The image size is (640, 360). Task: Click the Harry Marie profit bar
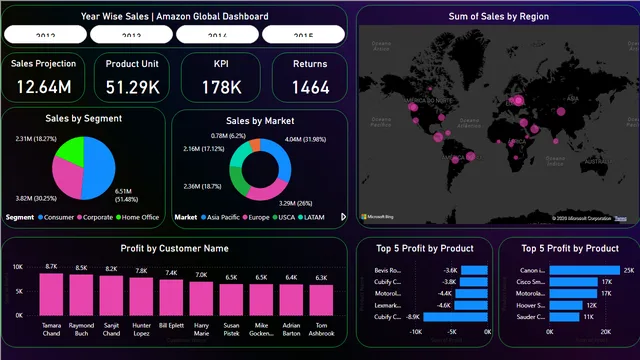click(x=201, y=298)
